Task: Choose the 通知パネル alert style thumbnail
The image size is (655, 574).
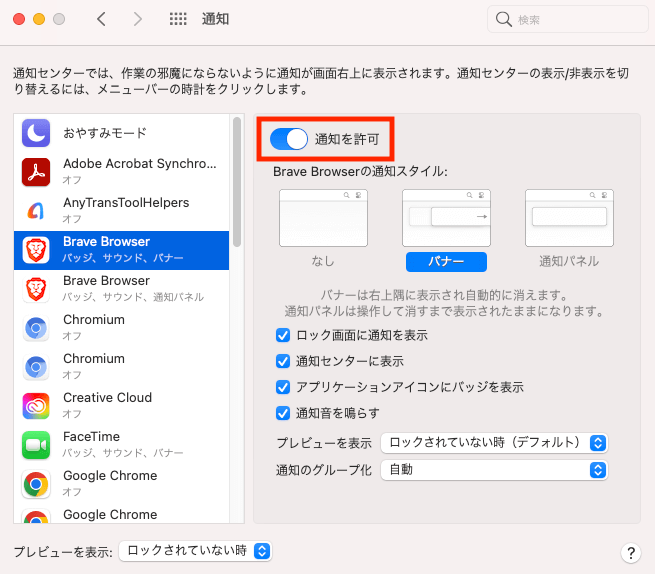Action: [x=569, y=218]
